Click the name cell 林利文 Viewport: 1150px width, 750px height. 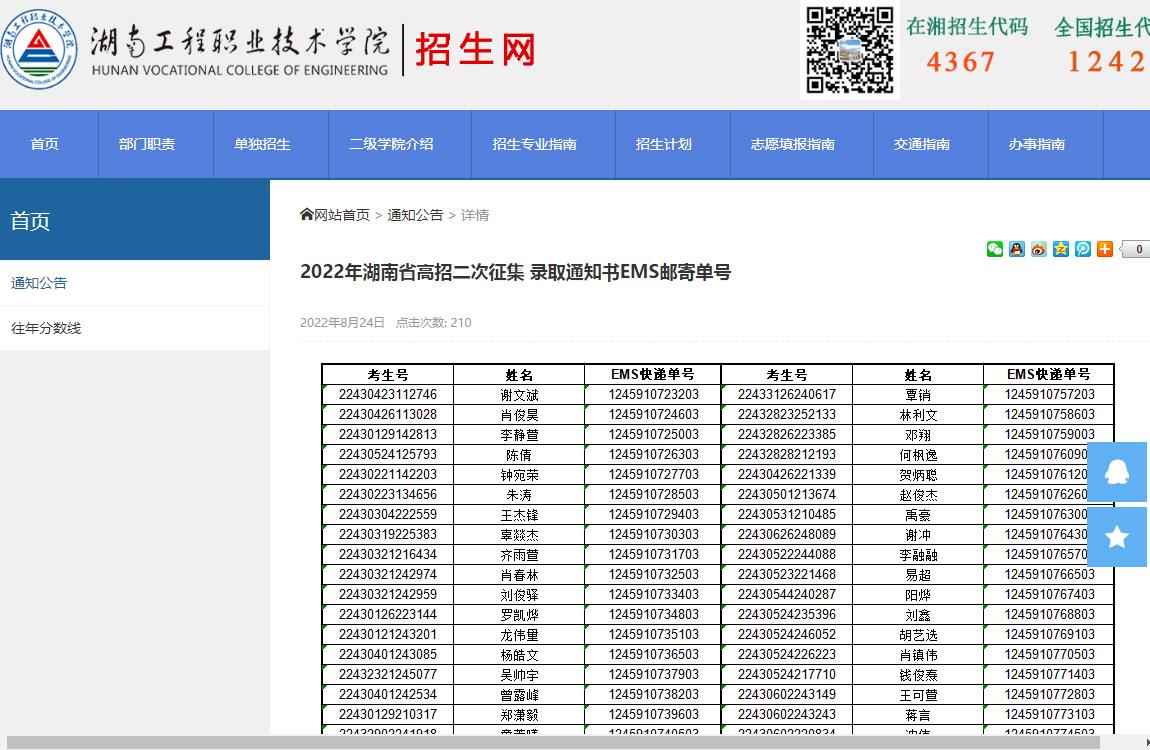pyautogui.click(x=918, y=415)
